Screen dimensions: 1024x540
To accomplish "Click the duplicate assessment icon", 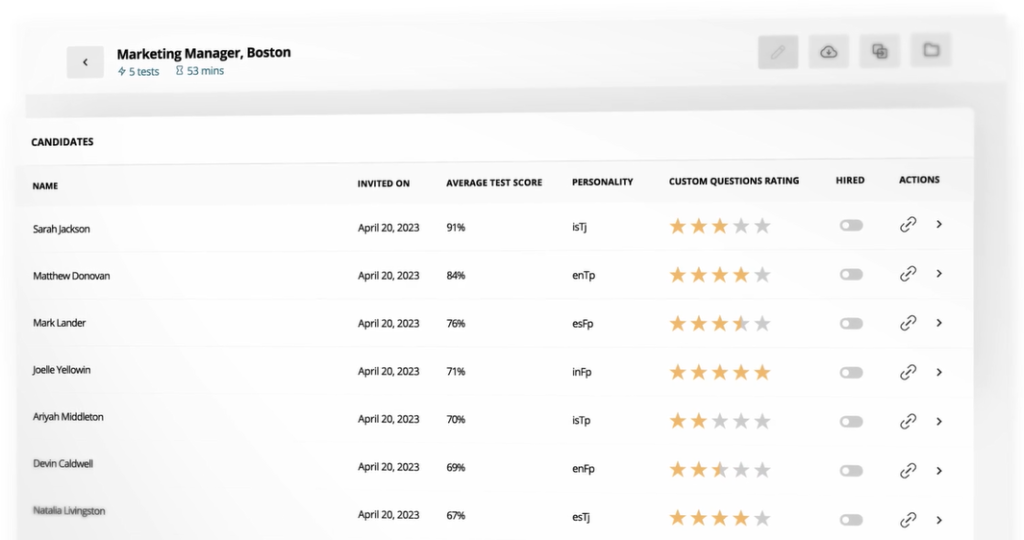I will (x=880, y=51).
